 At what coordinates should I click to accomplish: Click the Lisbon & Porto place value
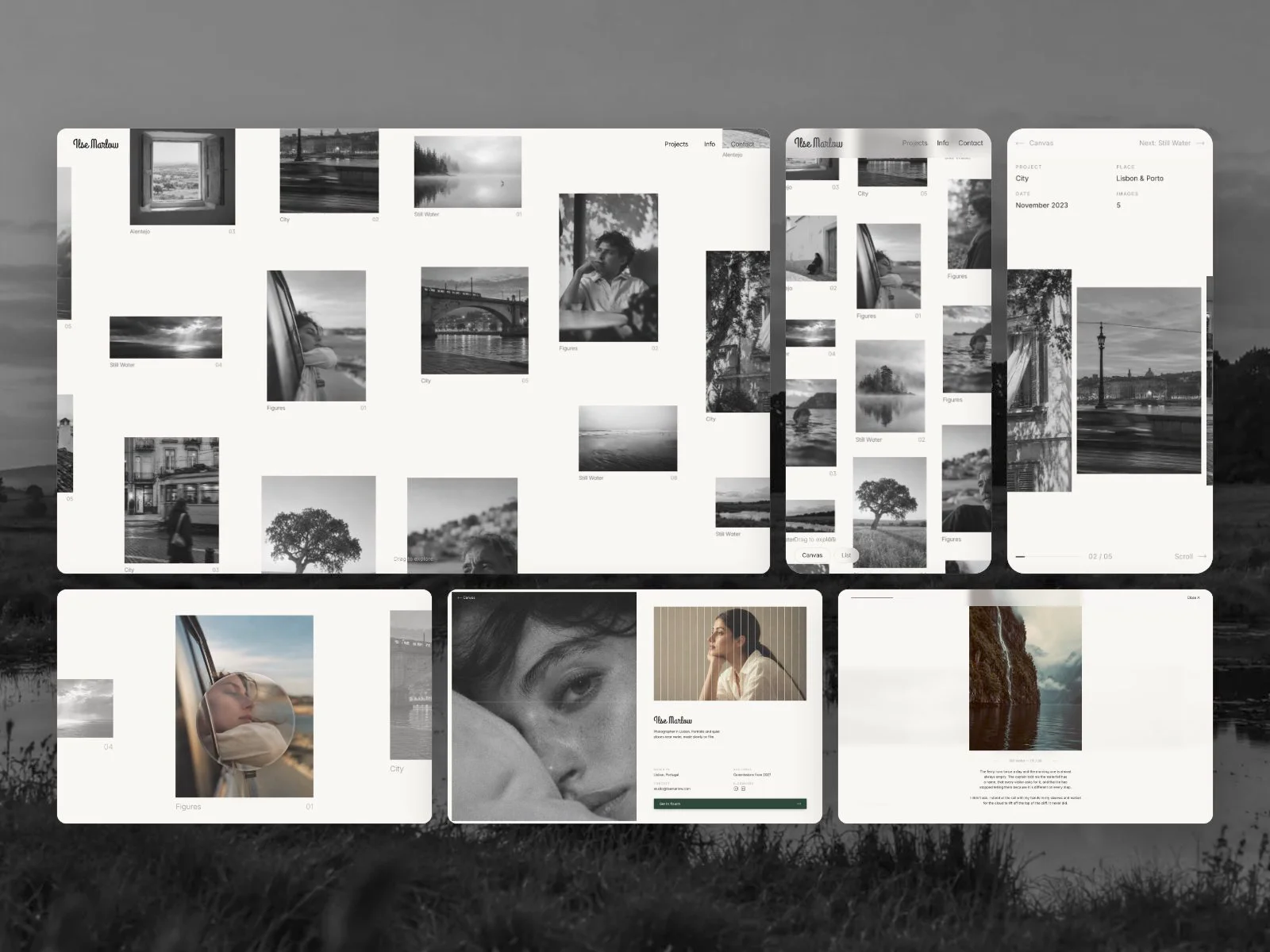coord(1140,178)
